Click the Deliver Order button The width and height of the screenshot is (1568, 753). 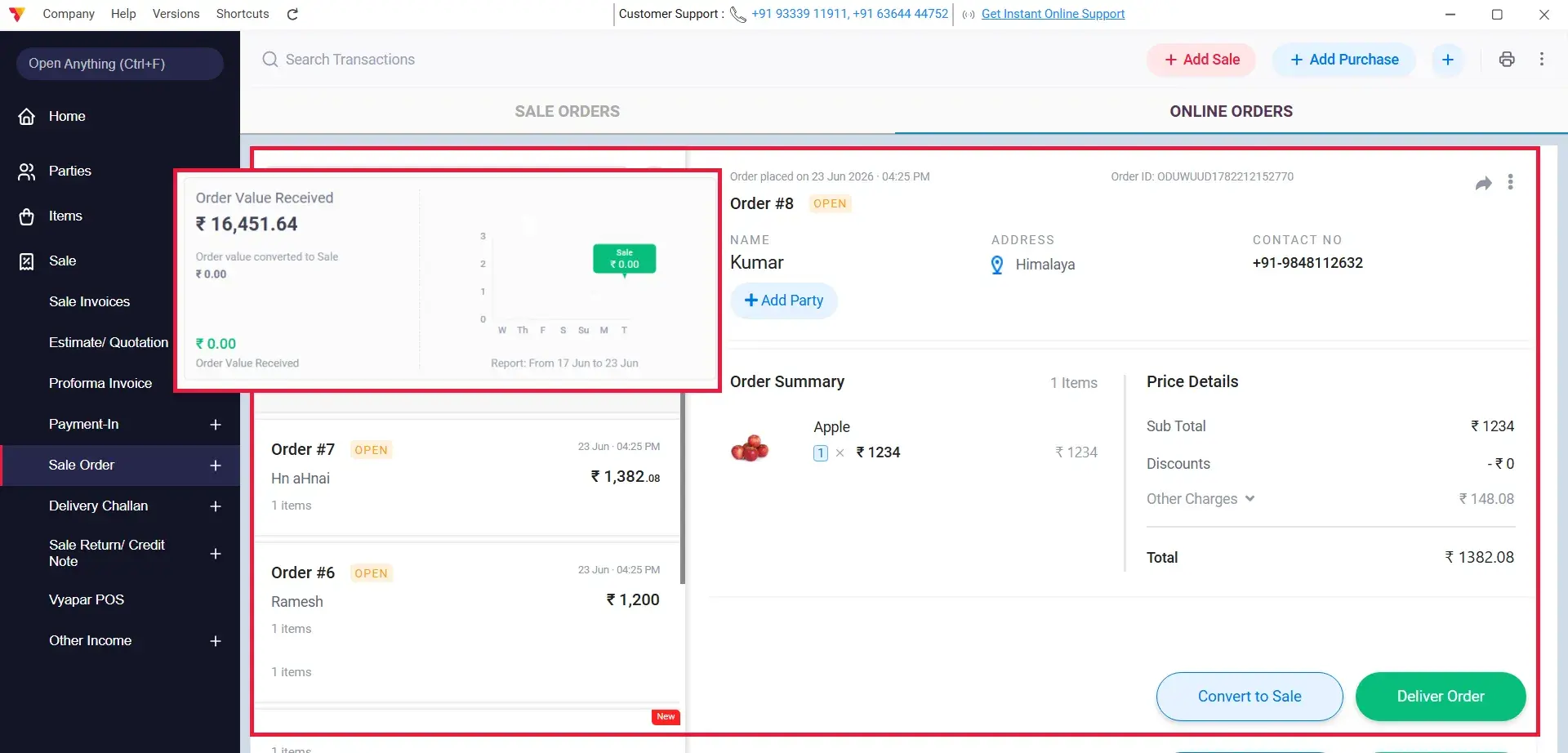coord(1441,697)
